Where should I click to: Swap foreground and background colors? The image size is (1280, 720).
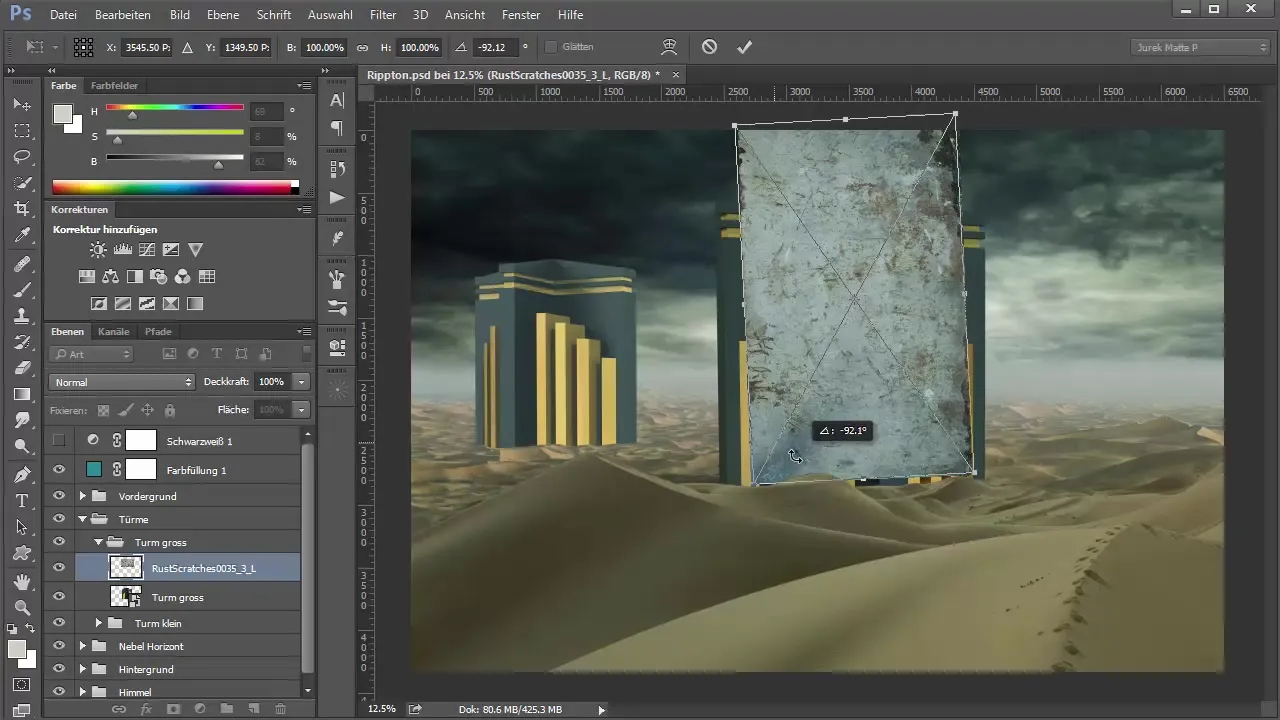click(31, 628)
